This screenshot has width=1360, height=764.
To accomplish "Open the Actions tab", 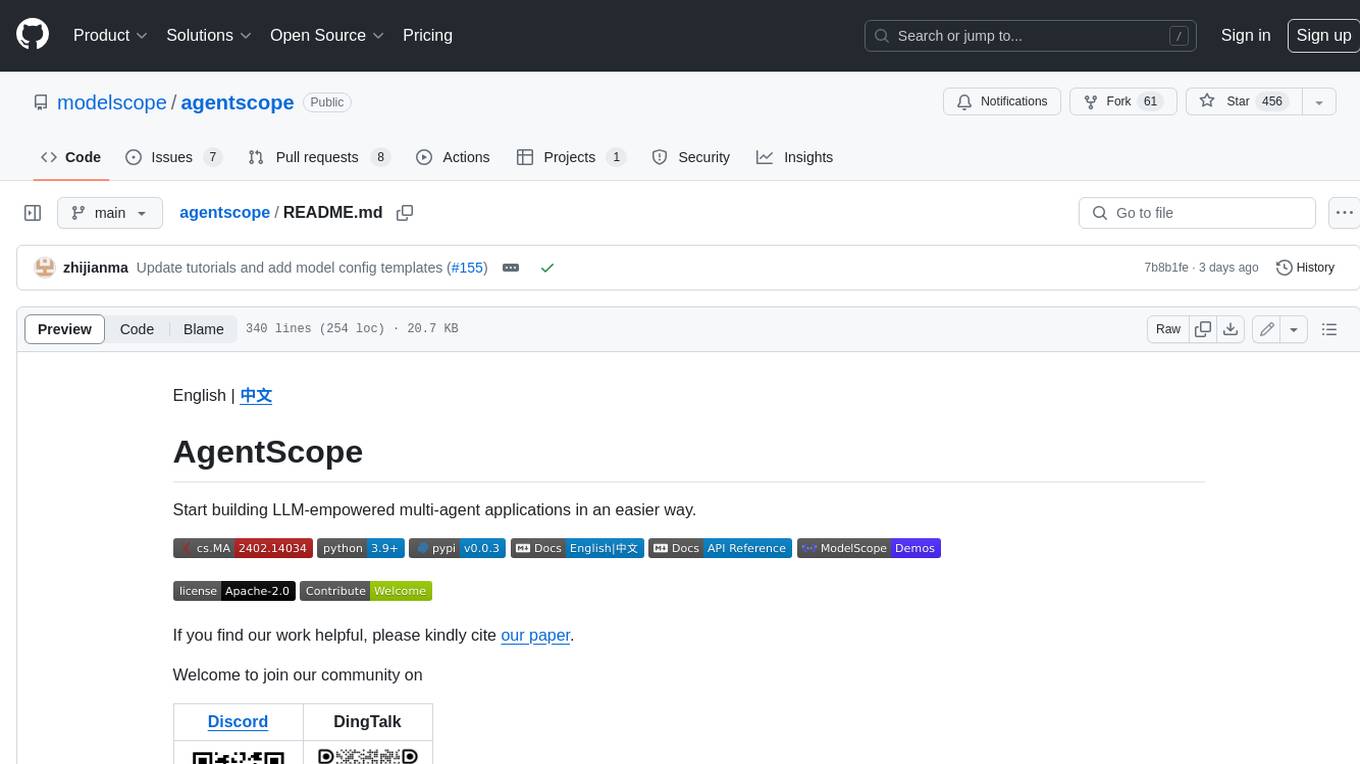I will click(453, 157).
